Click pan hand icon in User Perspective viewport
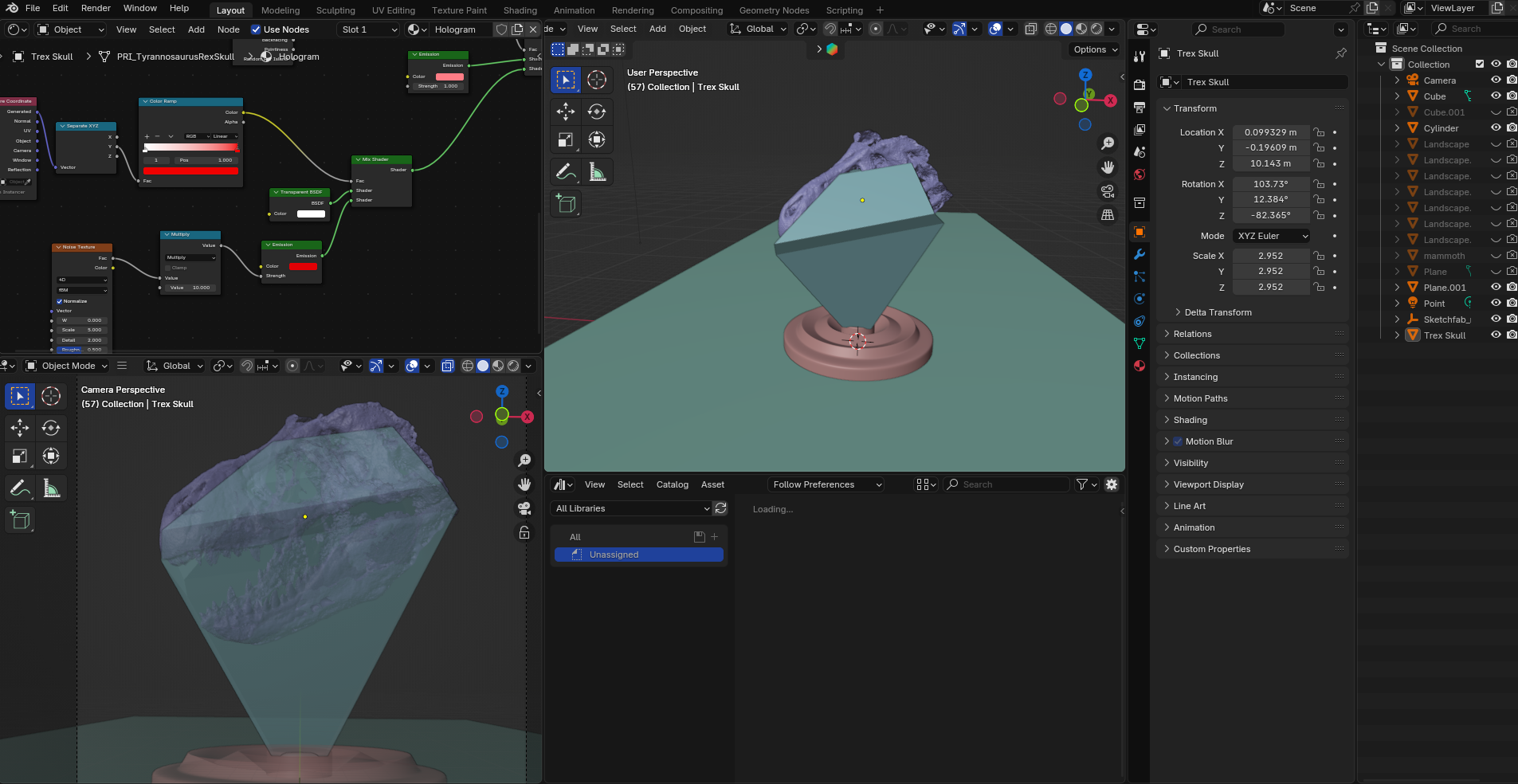This screenshot has width=1518, height=784. [1108, 167]
